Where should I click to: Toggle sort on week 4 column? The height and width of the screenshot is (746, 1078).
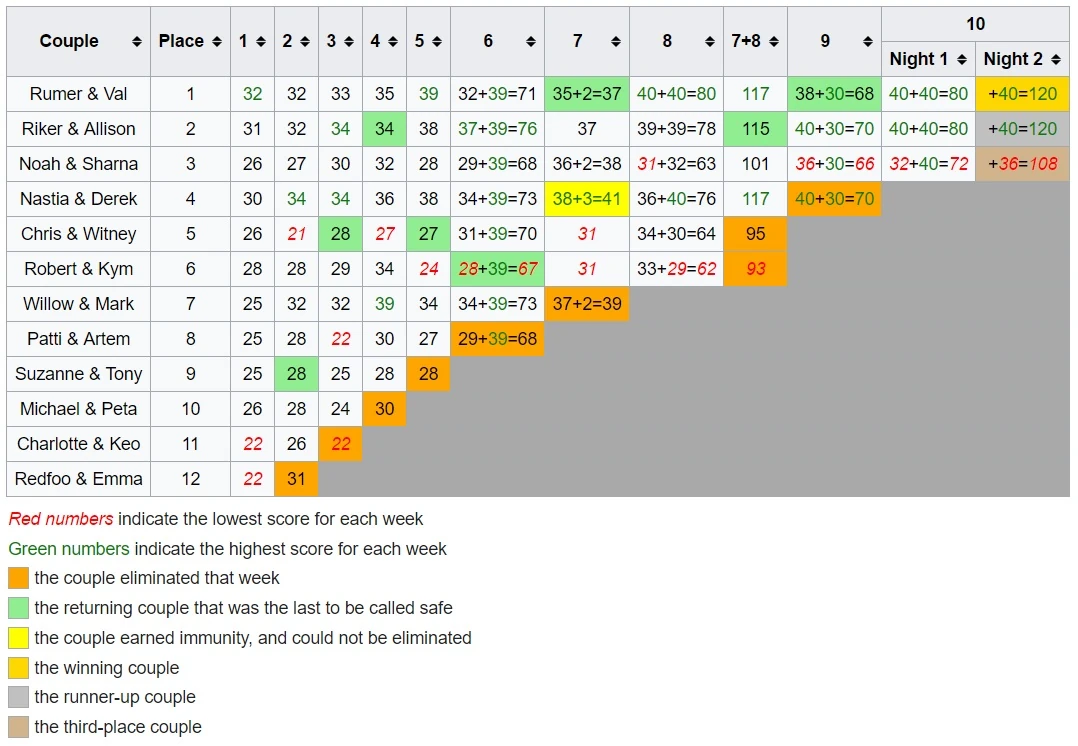(393, 42)
